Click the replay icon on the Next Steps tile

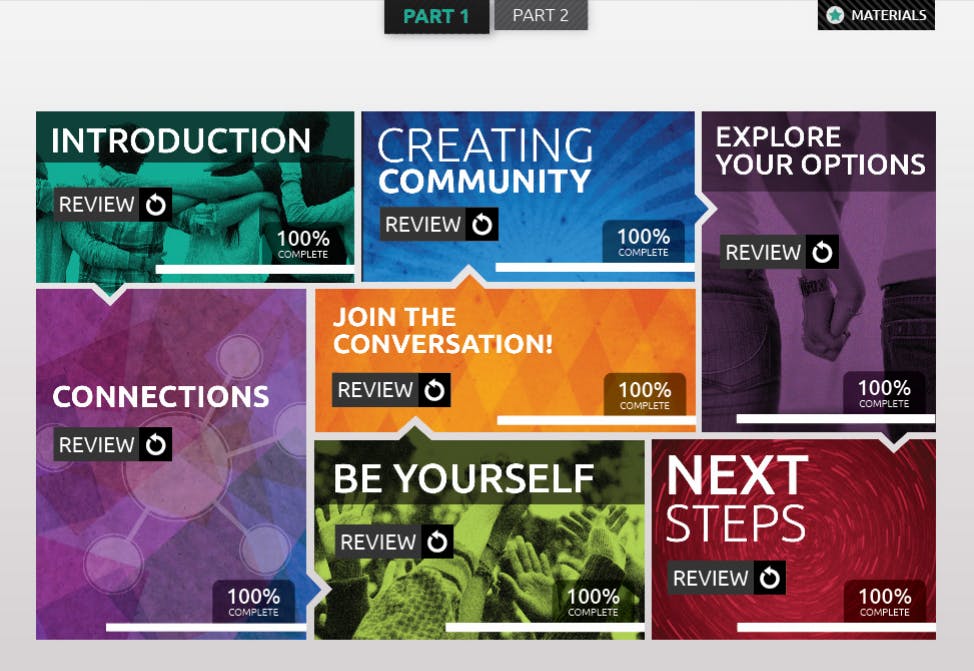coord(769,577)
